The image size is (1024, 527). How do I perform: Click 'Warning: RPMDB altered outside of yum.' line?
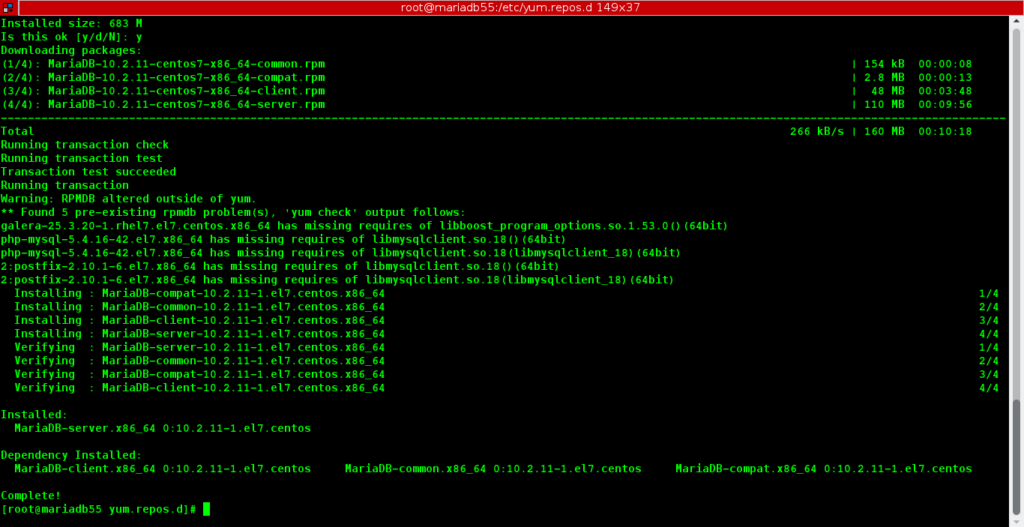pos(129,199)
